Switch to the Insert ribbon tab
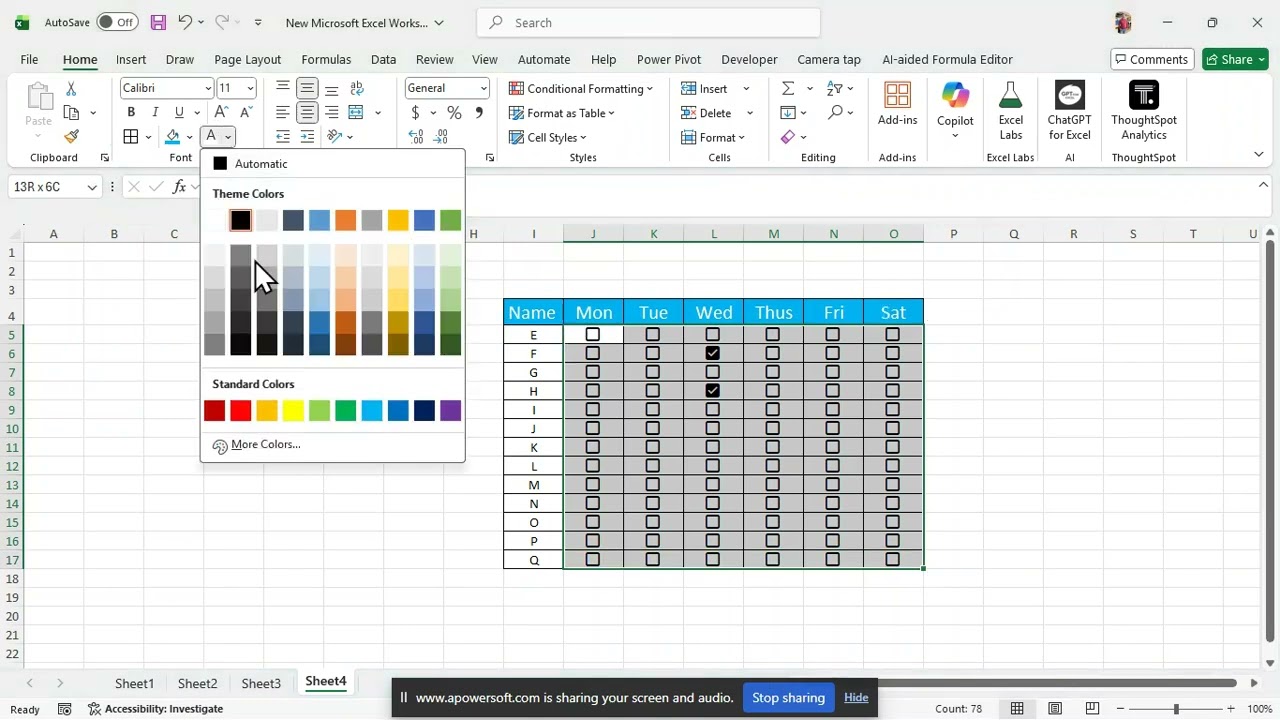 (131, 59)
